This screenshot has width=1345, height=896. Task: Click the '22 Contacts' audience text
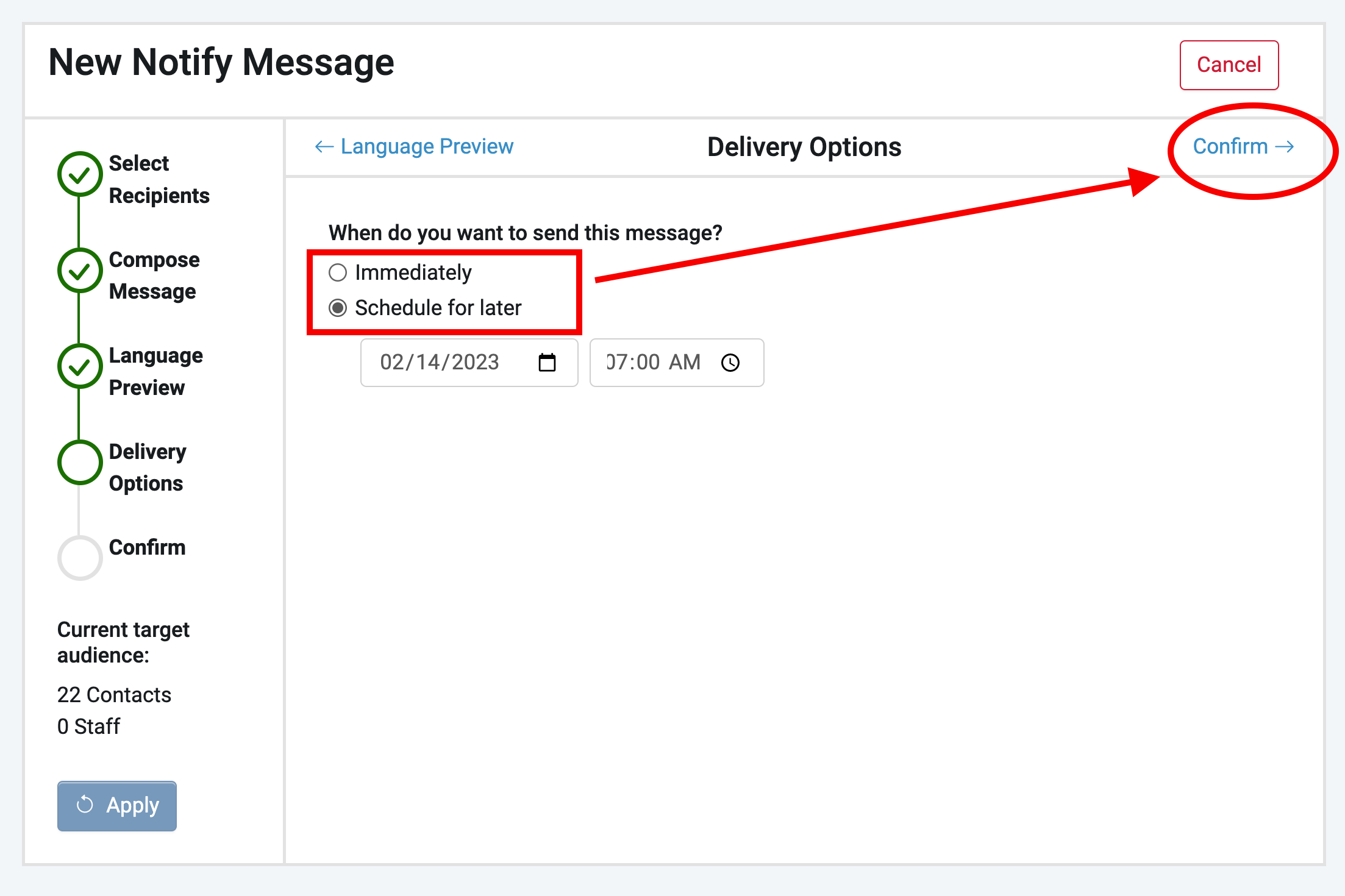(x=114, y=695)
